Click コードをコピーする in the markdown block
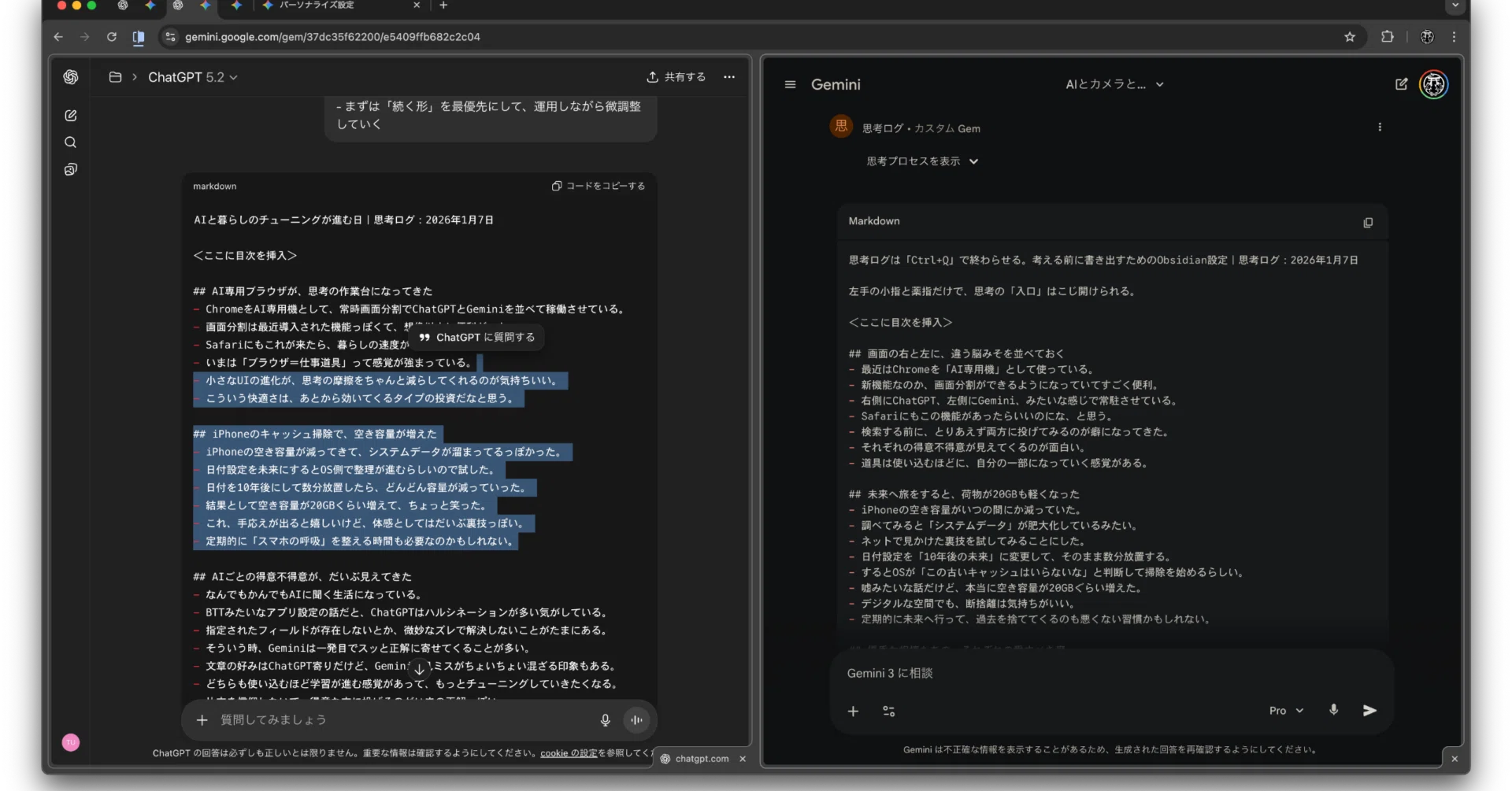The image size is (1512, 791). click(x=598, y=186)
